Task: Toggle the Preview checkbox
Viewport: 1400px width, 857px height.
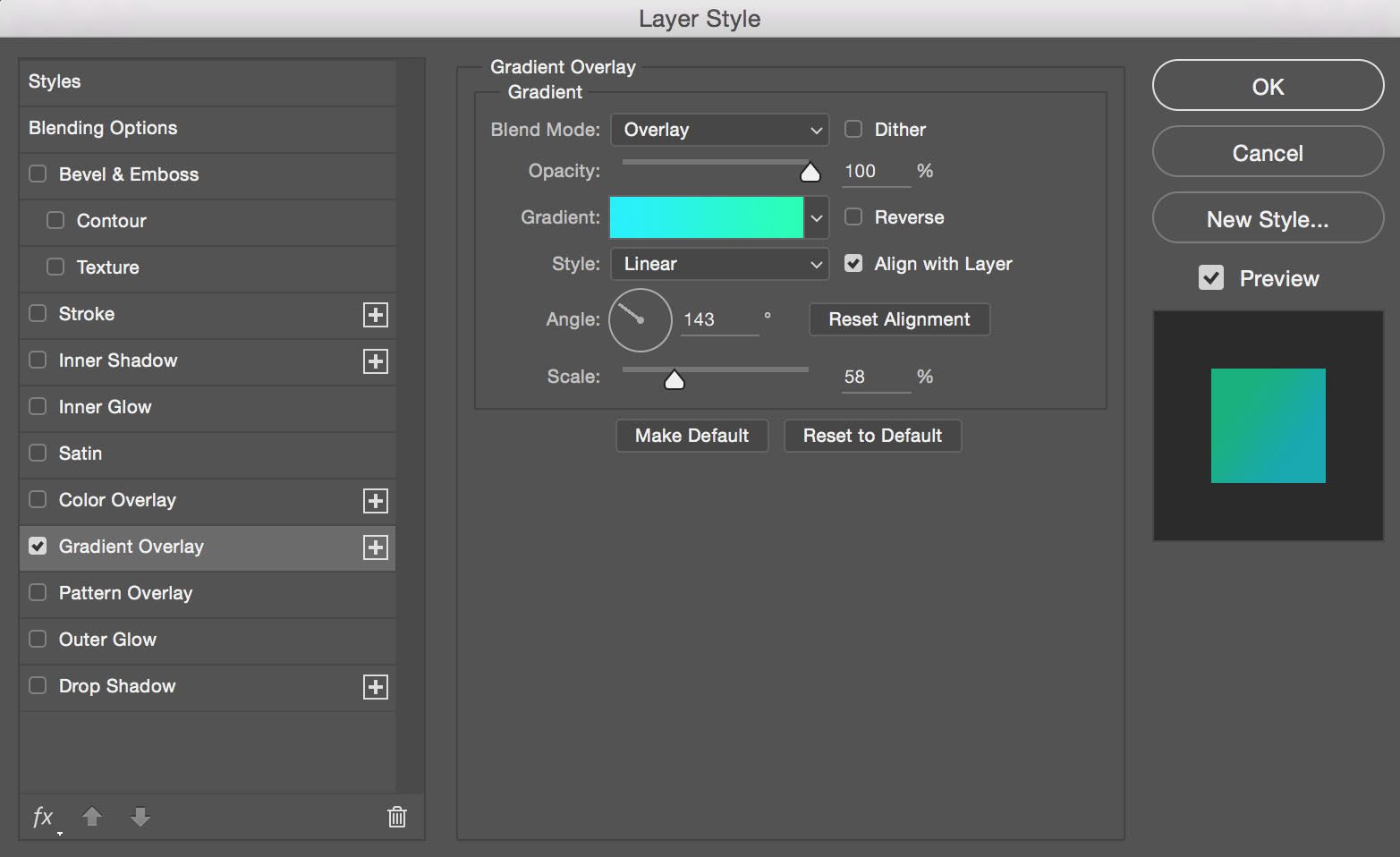Action: tap(1211, 277)
